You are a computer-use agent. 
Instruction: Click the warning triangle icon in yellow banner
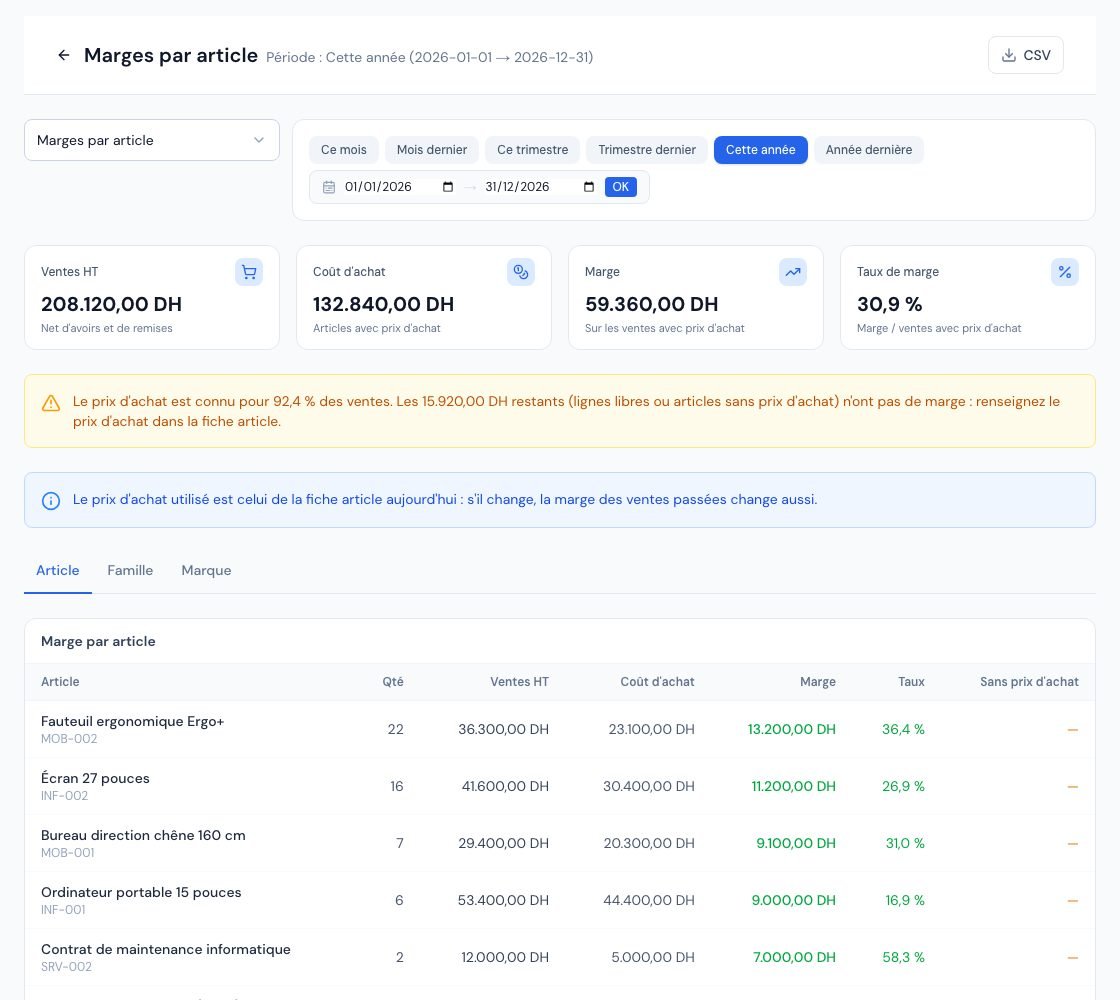pyautogui.click(x=51, y=404)
